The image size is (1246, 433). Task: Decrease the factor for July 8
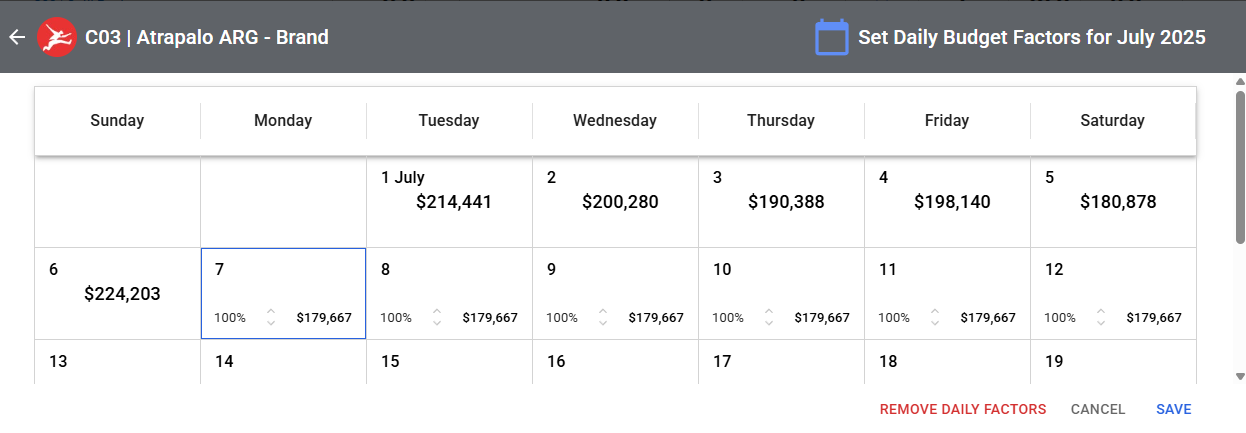436,323
